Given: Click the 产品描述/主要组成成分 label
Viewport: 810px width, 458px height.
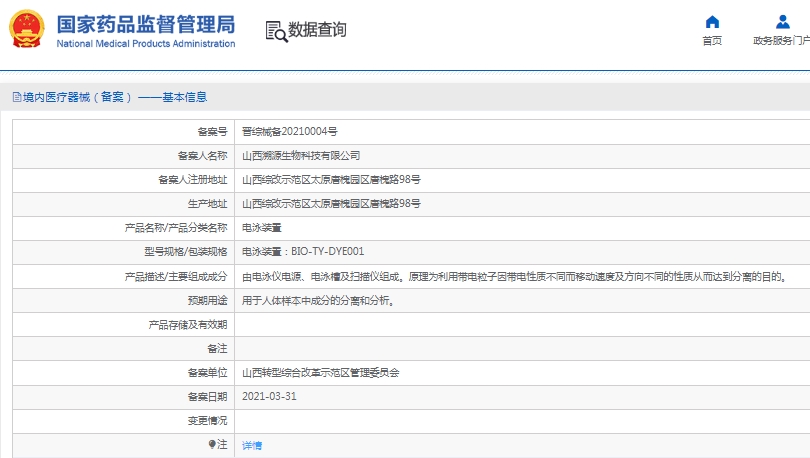Looking at the screenshot, I should point(176,277).
